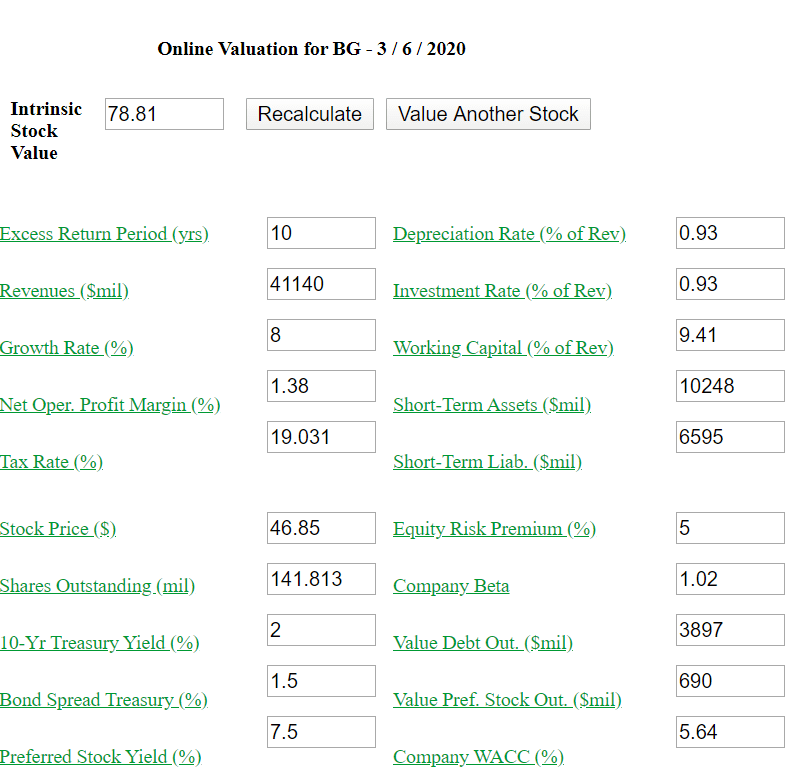Click the Company Beta link

451,586
